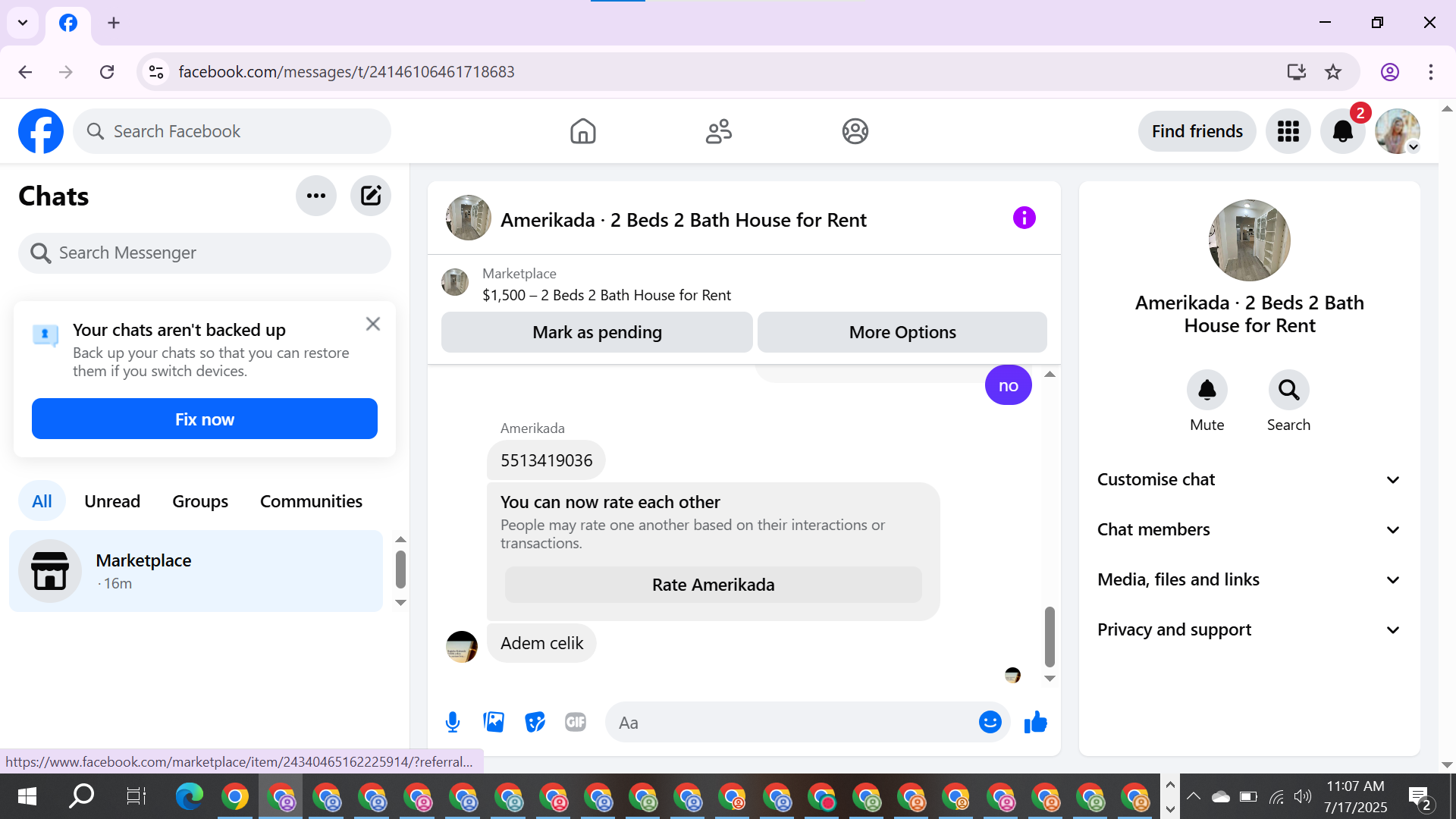The image size is (1456, 819).
Task: Switch to the Communities tab
Action: coord(311,501)
